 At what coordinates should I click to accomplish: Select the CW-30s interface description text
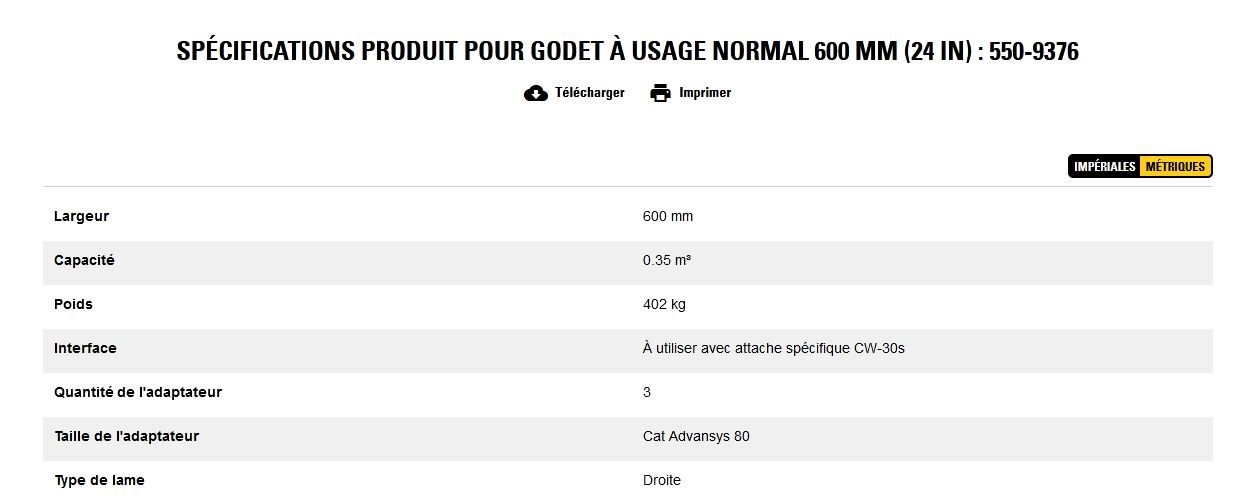[x=773, y=348]
